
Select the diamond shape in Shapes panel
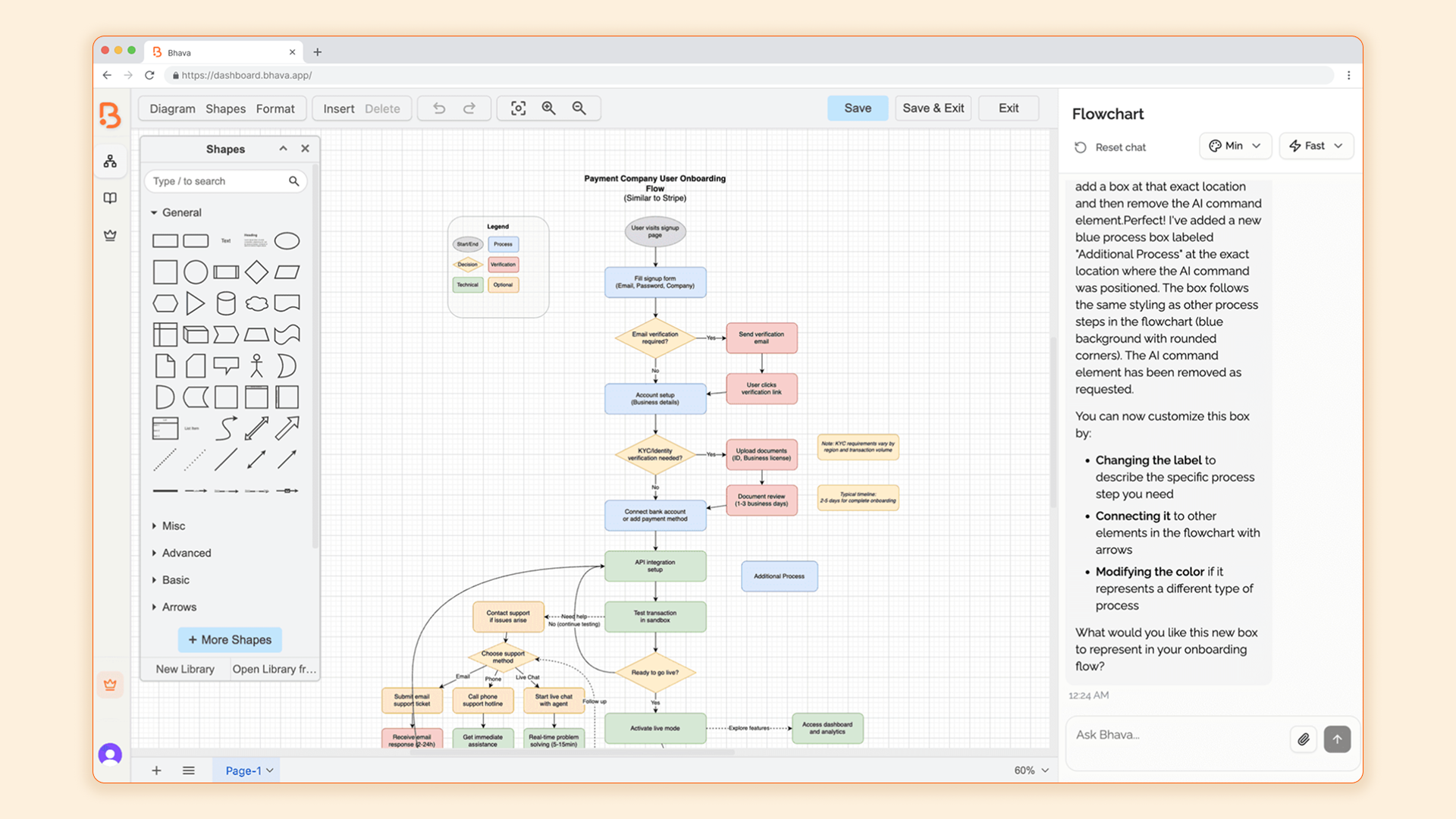point(256,271)
